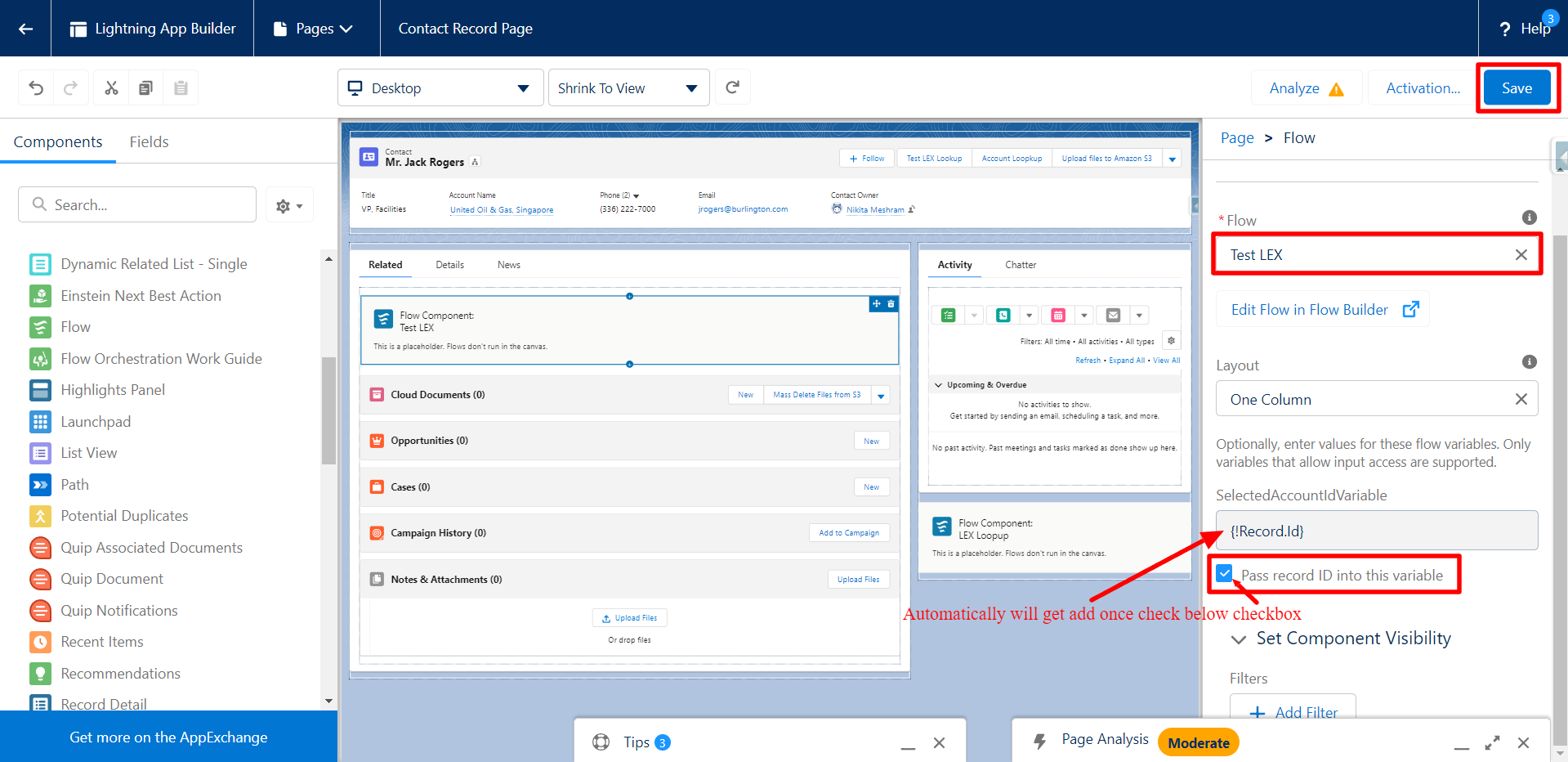Open Edit Flow in Flow Builder

point(1323,310)
